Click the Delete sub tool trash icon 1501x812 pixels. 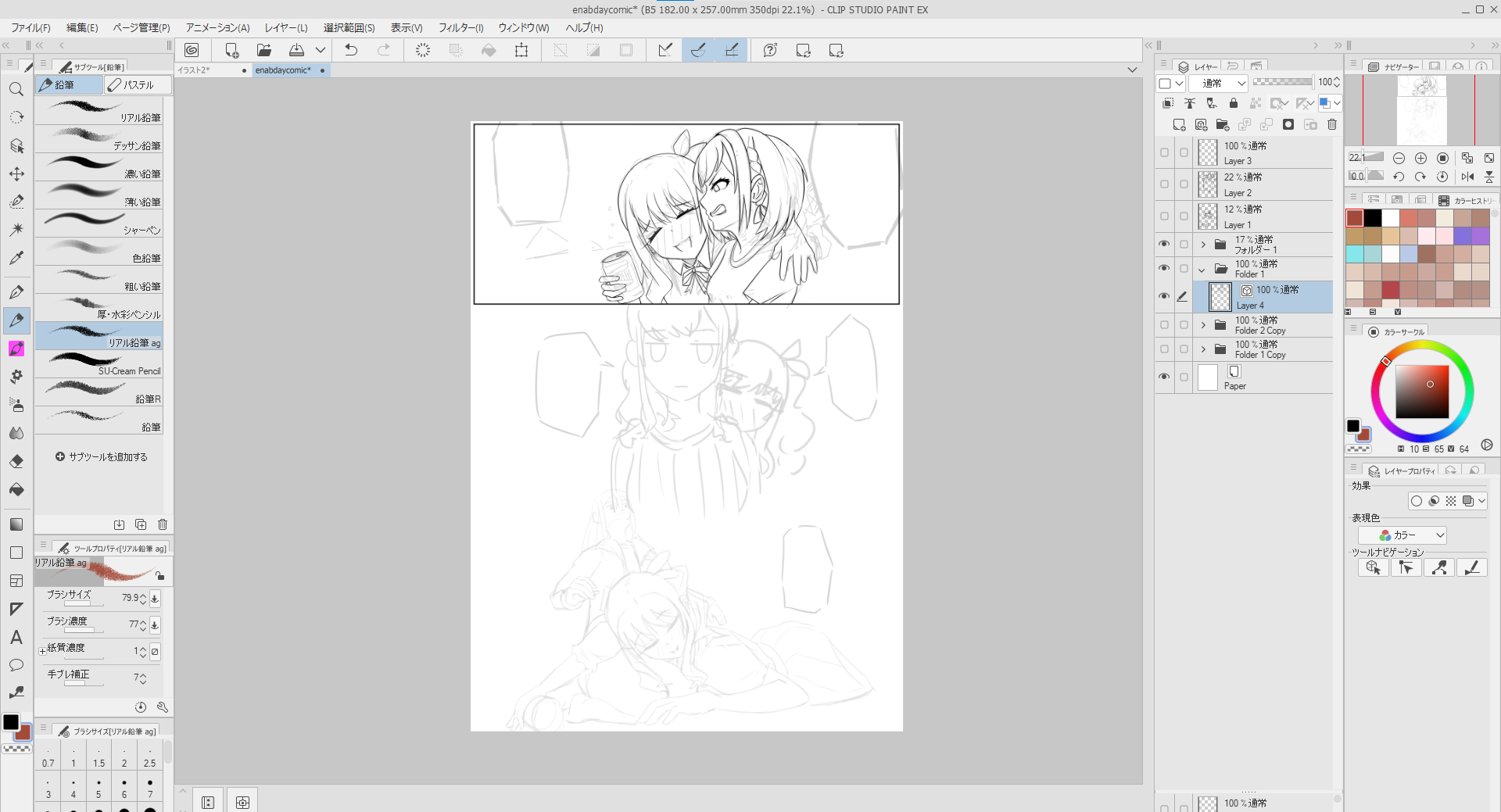click(x=163, y=524)
